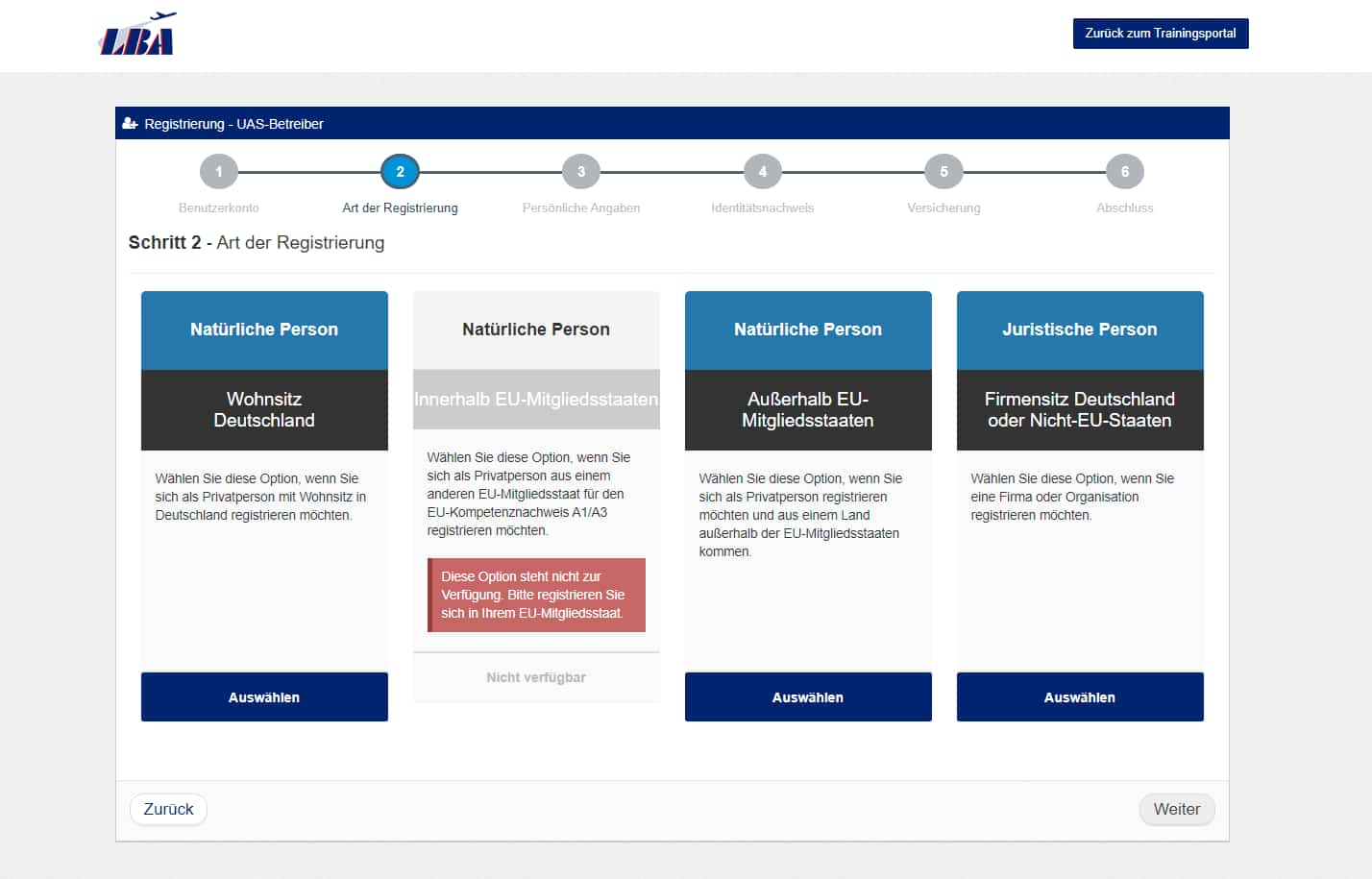
Task: Click the Juristische Person card title
Action: pyautogui.click(x=1080, y=330)
